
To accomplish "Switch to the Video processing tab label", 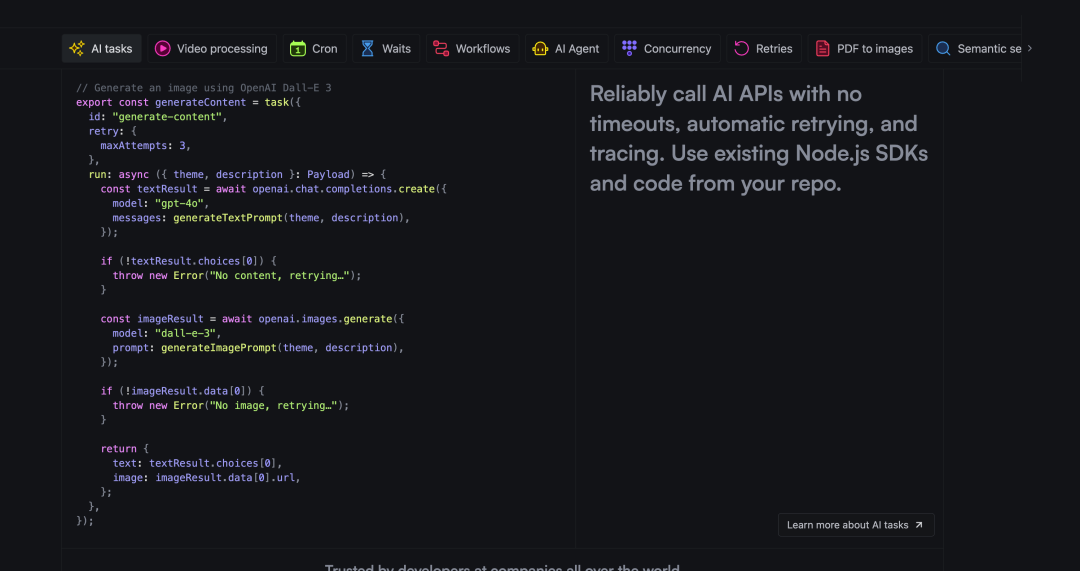I will [222, 48].
